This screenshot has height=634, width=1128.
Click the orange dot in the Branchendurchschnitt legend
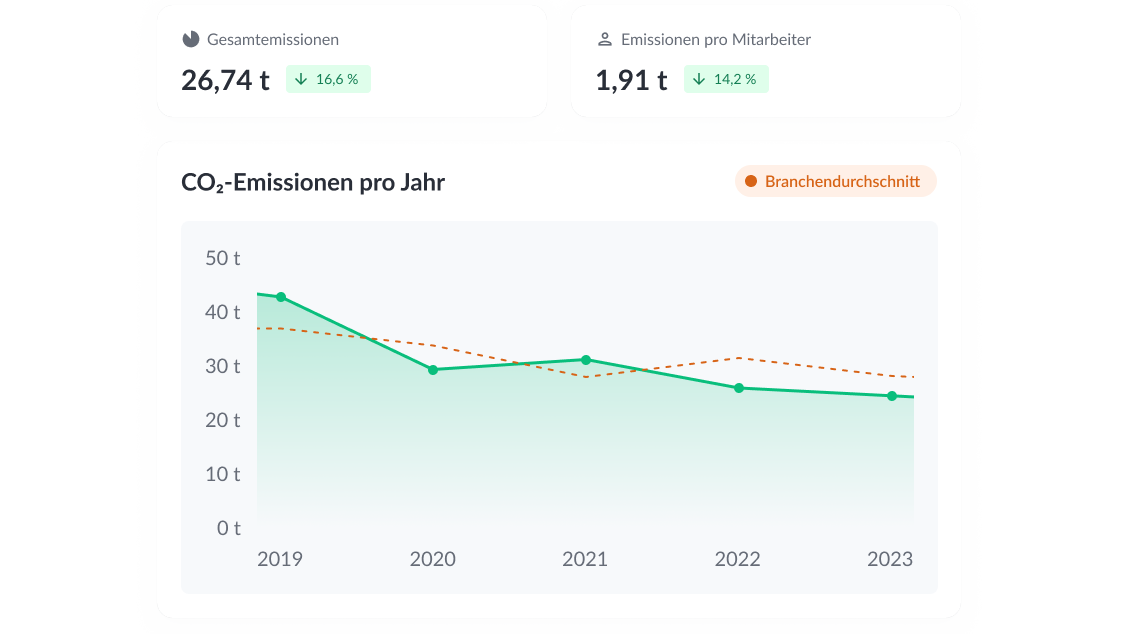click(751, 181)
